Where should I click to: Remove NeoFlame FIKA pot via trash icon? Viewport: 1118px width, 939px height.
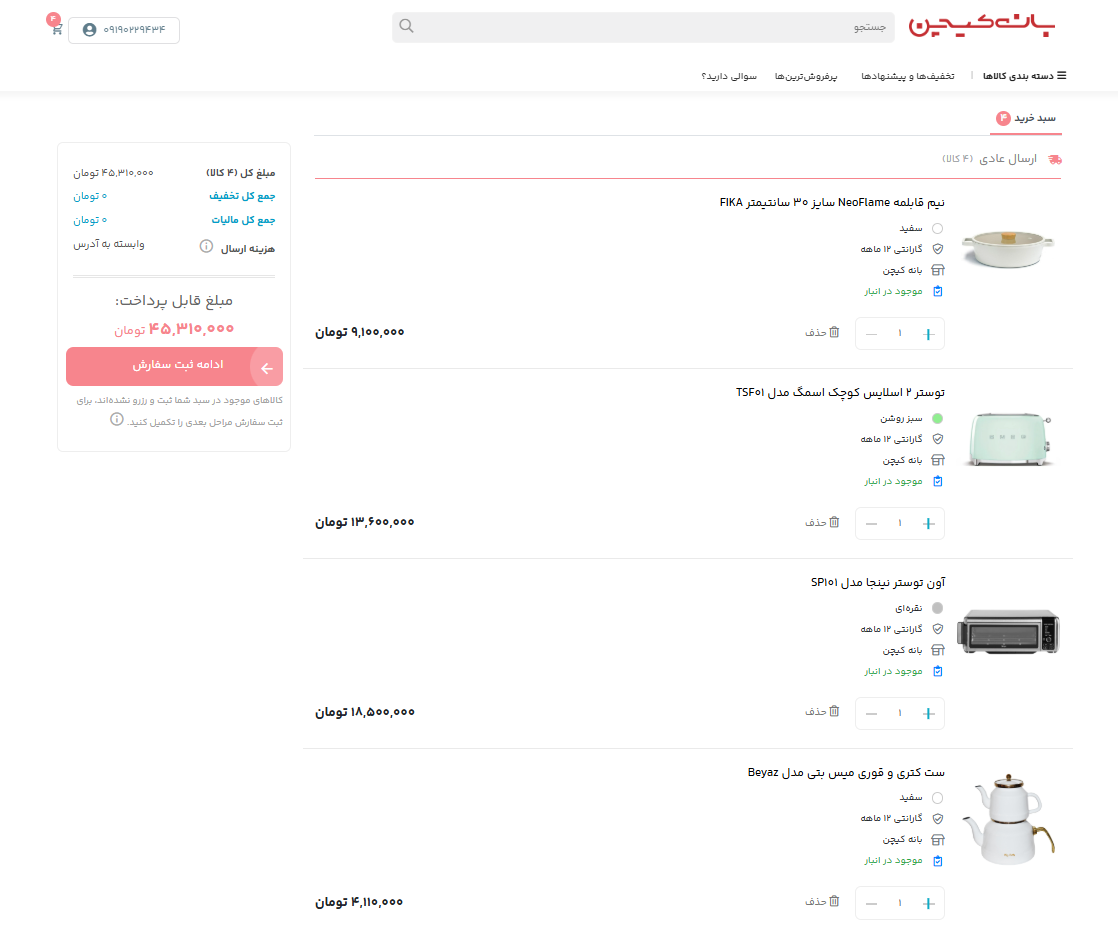[x=834, y=332]
